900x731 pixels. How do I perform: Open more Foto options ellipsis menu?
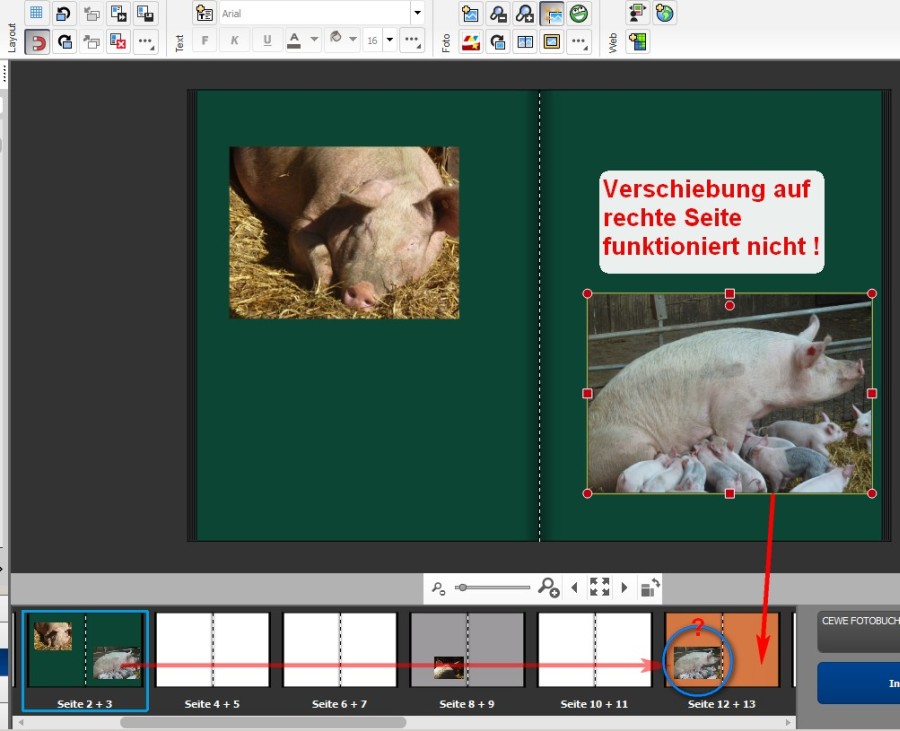coord(579,41)
